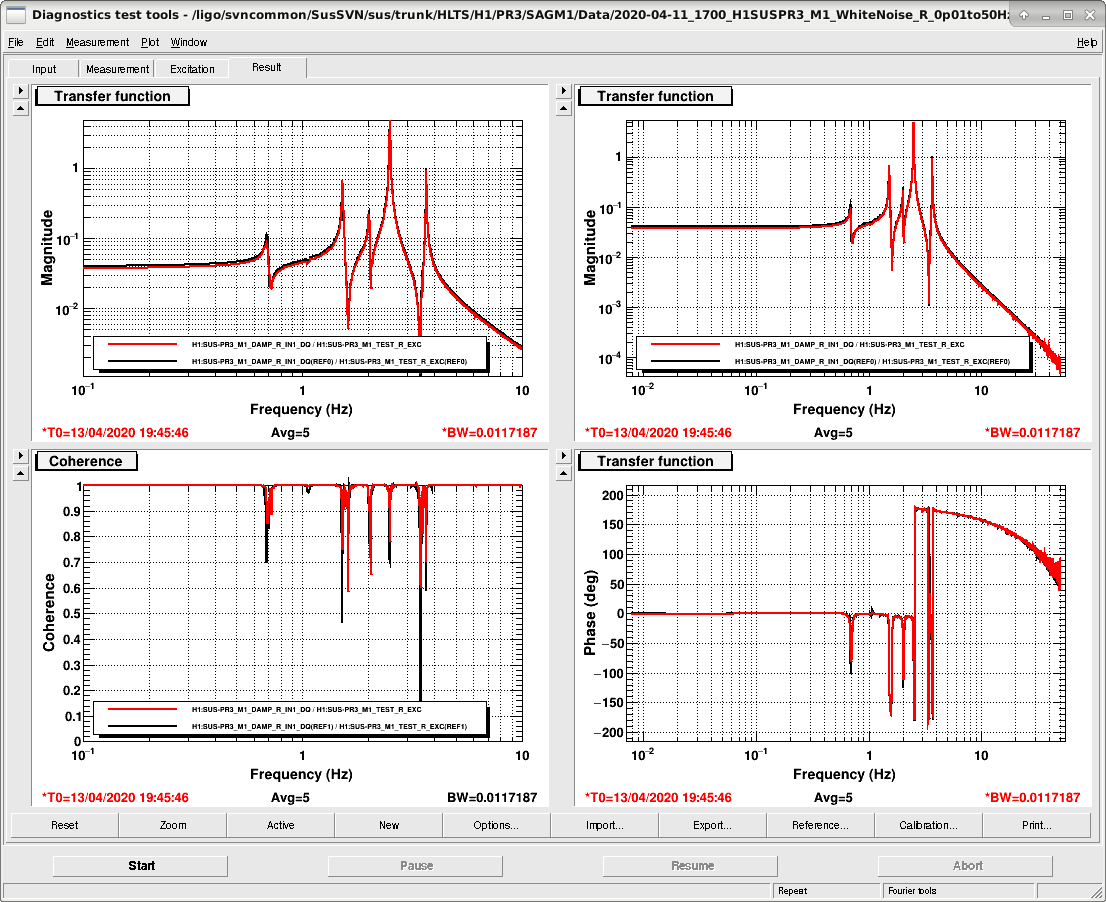The height and width of the screenshot is (902, 1106).
Task: Click right-arrow icon beside top-right Transfer function plot
Action: coord(563,91)
